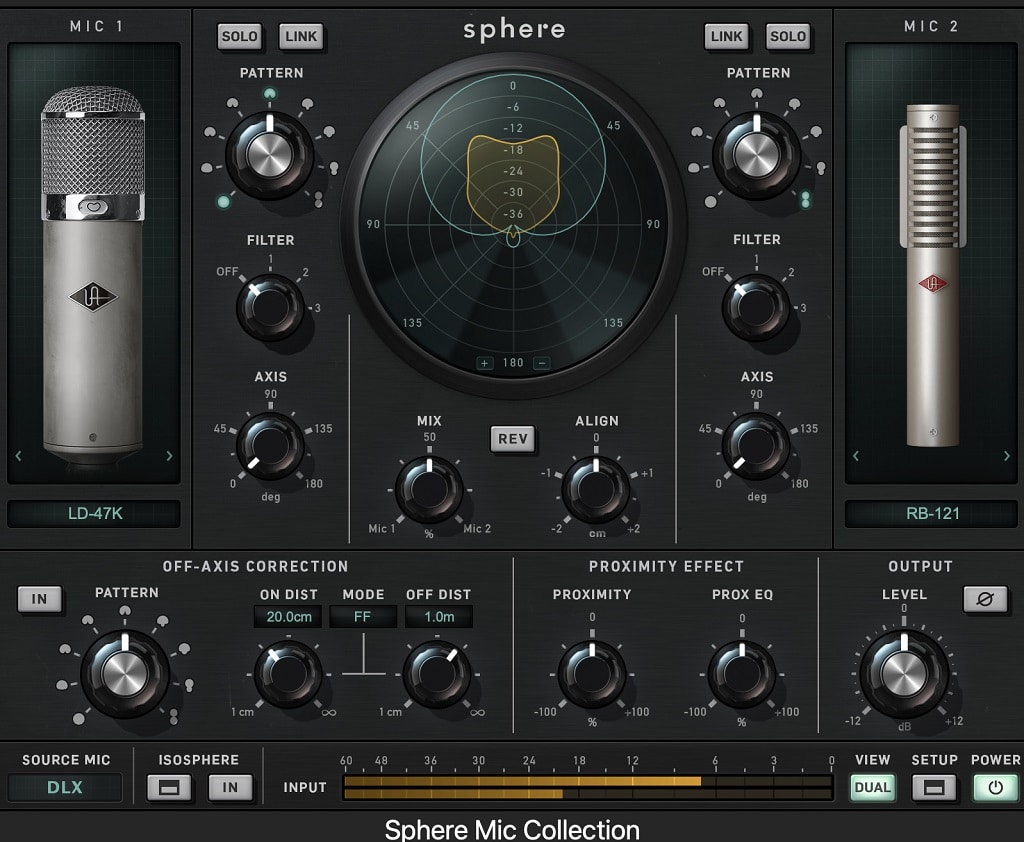This screenshot has width=1024, height=842.
Task: Select previous Mic 1 model arrow
Action: pos(18,456)
